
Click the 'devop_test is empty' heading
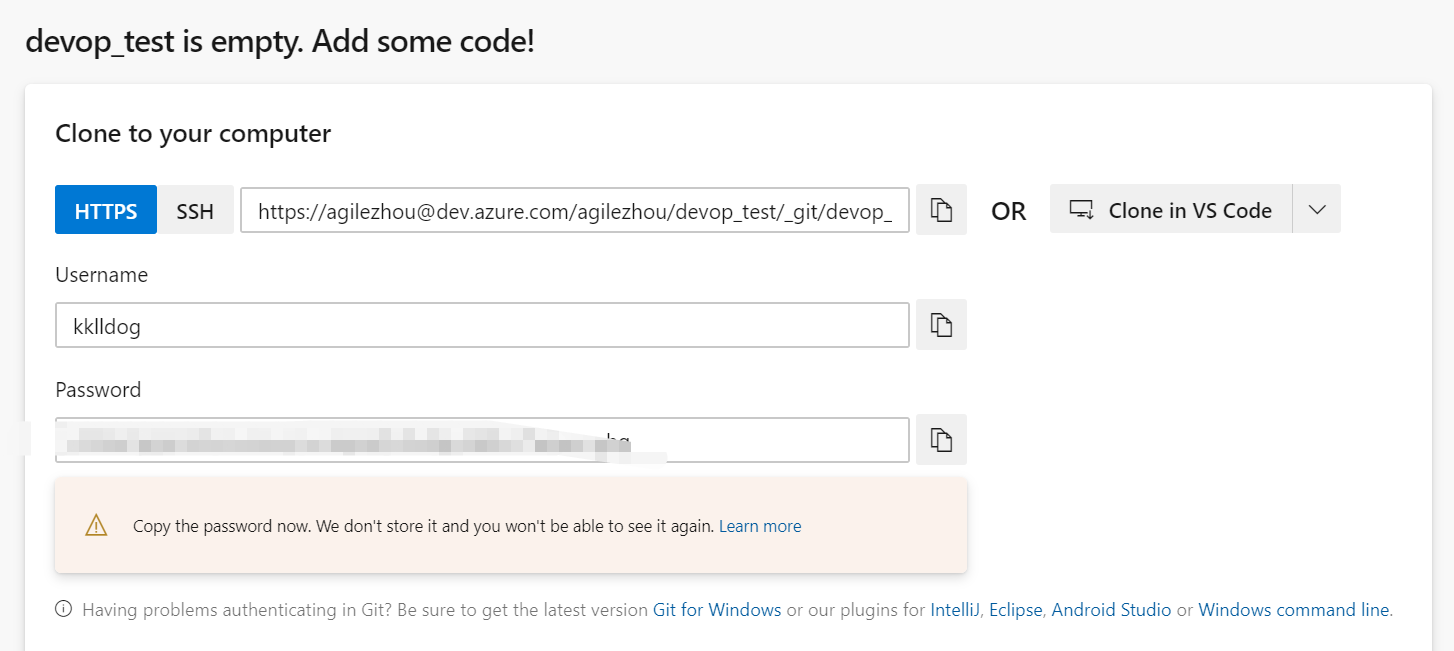click(280, 41)
